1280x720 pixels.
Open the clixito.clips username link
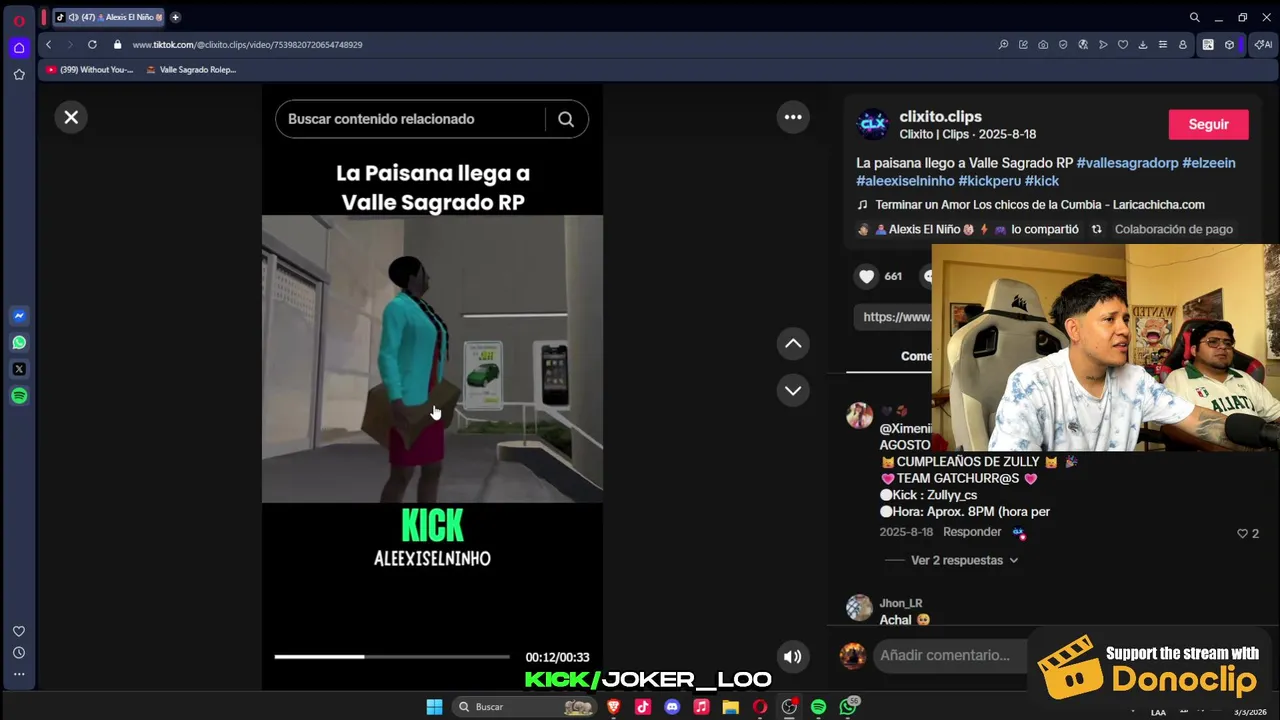coord(940,116)
